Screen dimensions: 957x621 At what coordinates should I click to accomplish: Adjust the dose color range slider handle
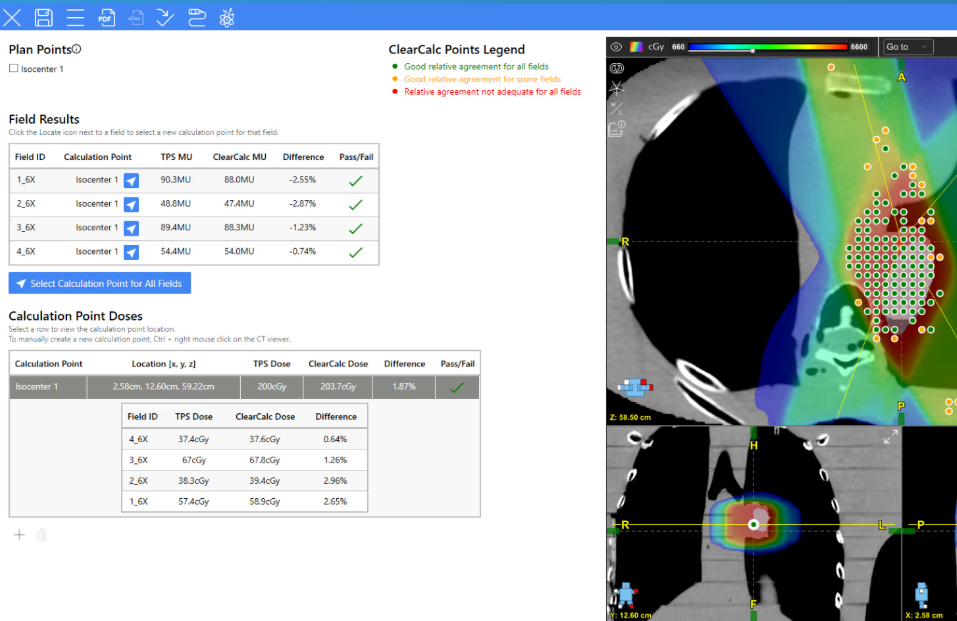753,51
